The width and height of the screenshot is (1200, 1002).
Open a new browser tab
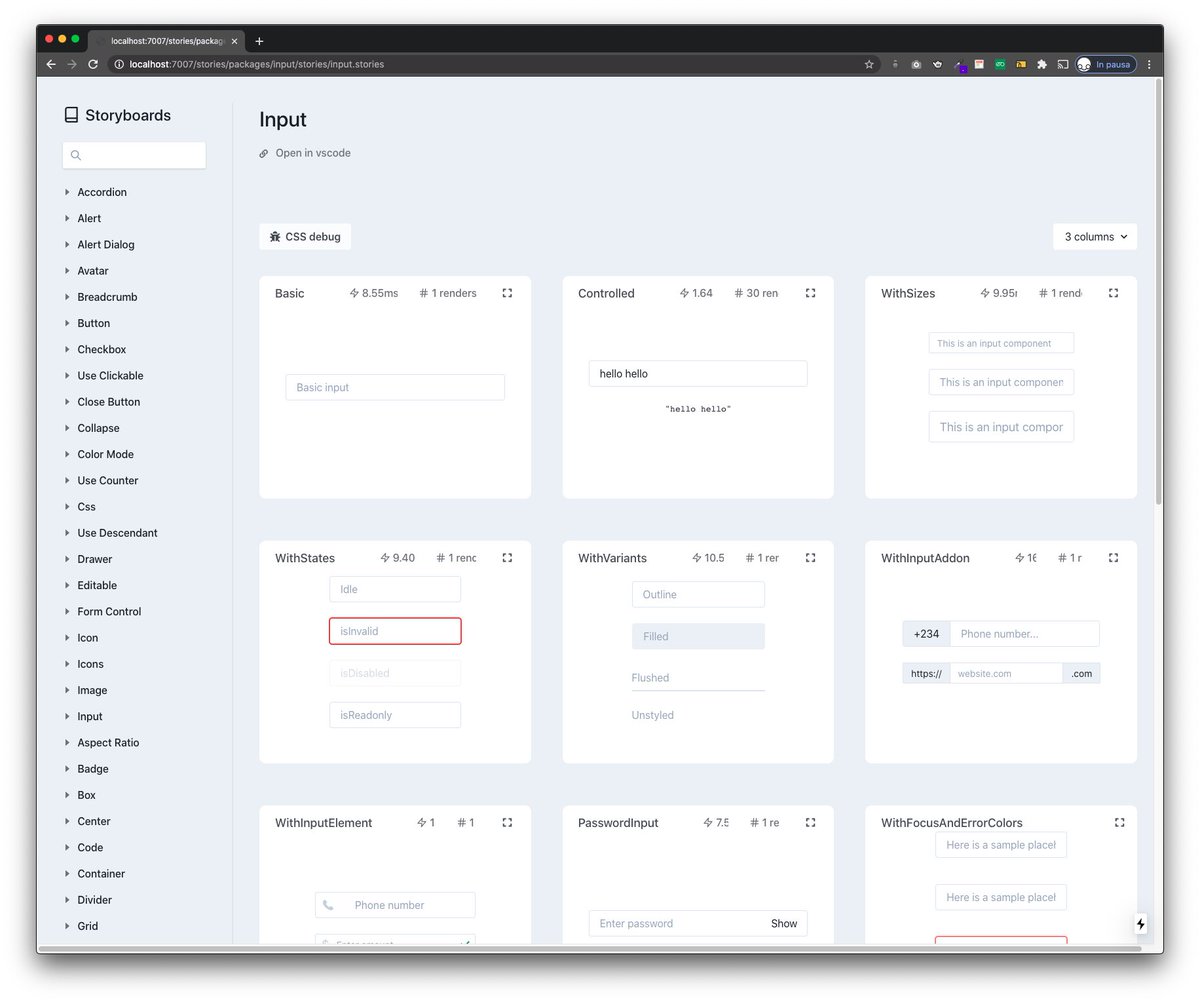pos(259,41)
